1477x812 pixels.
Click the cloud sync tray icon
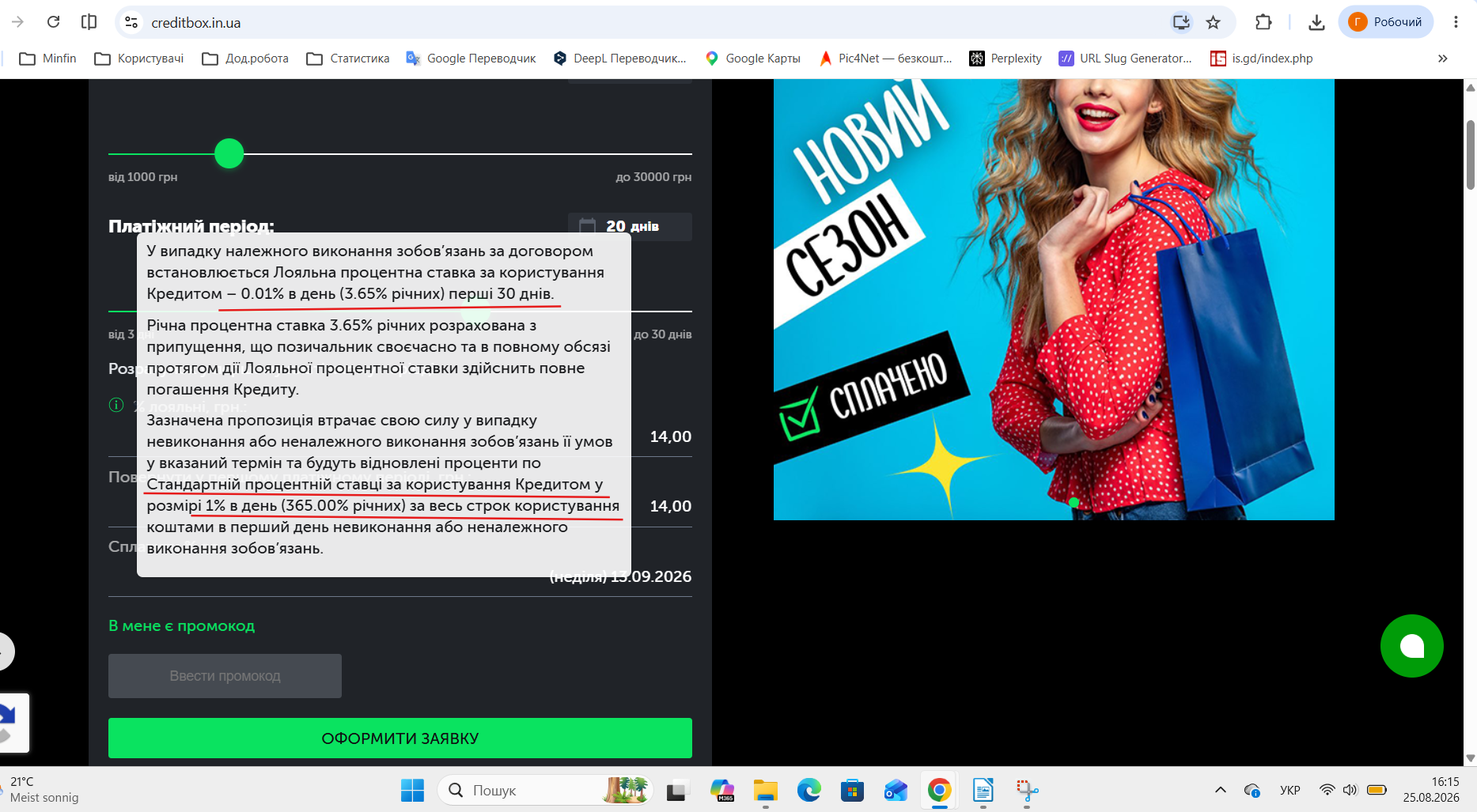[1252, 790]
